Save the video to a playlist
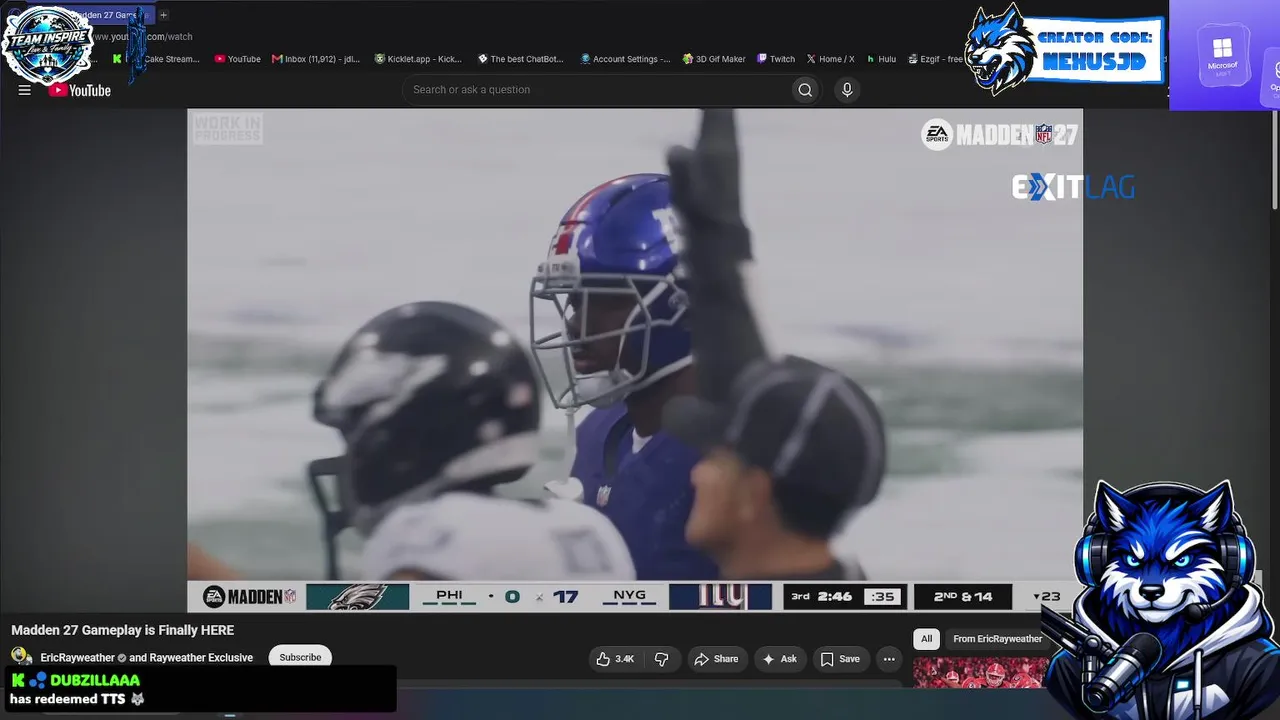This screenshot has height=720, width=1280. point(840,659)
